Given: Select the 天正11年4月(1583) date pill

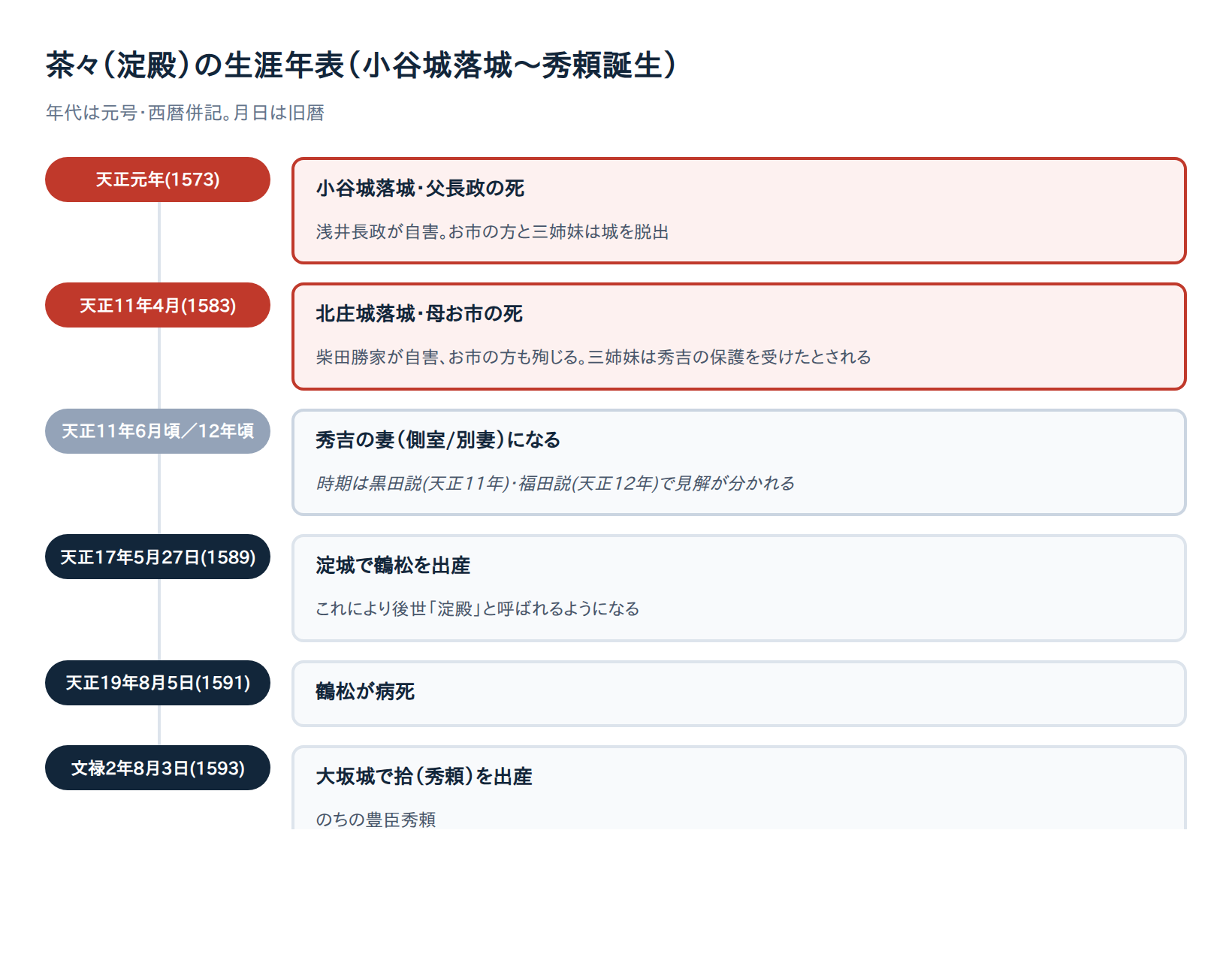Looking at the screenshot, I should (x=158, y=305).
